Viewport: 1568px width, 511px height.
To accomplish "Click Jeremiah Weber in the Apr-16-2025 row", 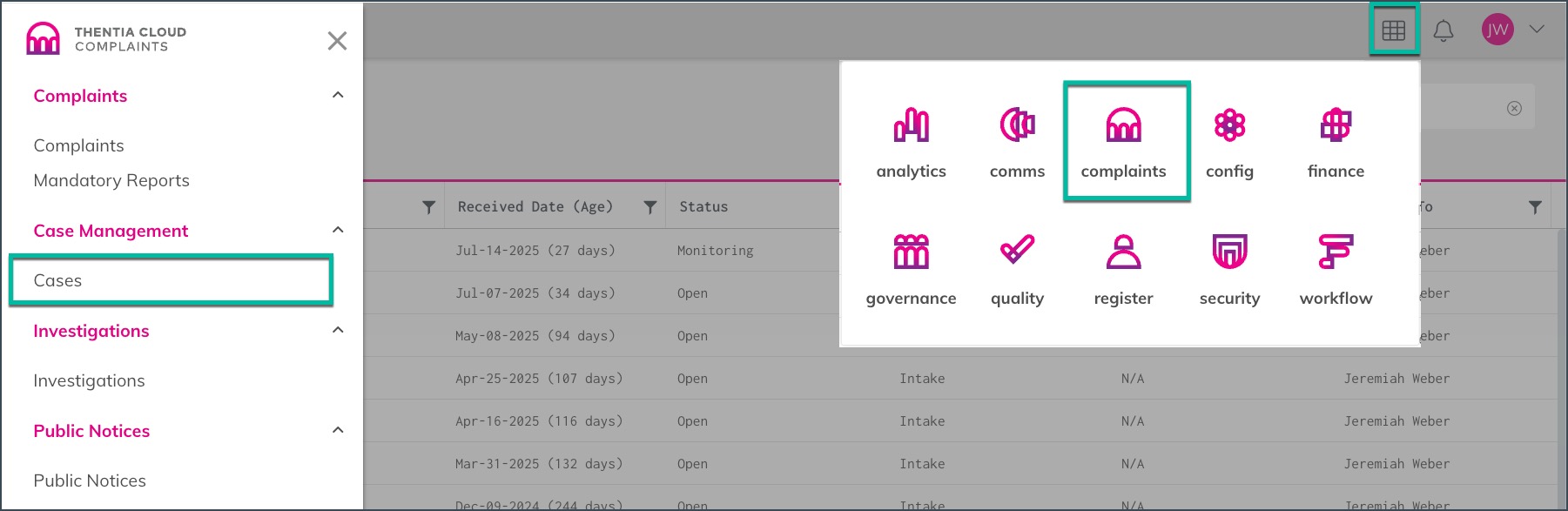I will click(x=1396, y=421).
